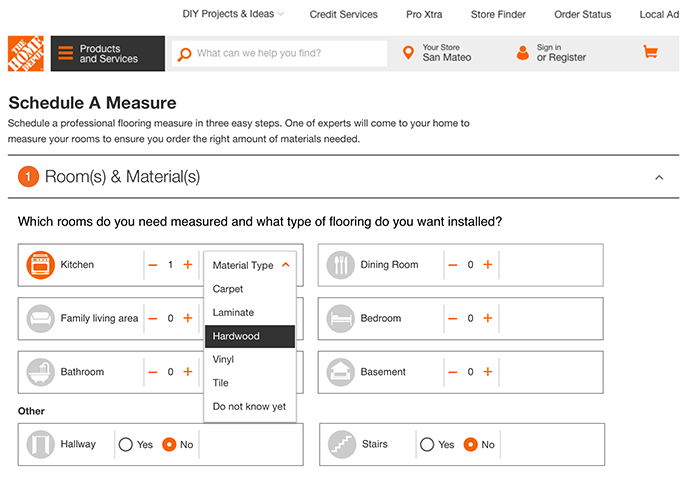This screenshot has height=500, width=700.
Task: Choose Do not know yet option
Action: [250, 407]
